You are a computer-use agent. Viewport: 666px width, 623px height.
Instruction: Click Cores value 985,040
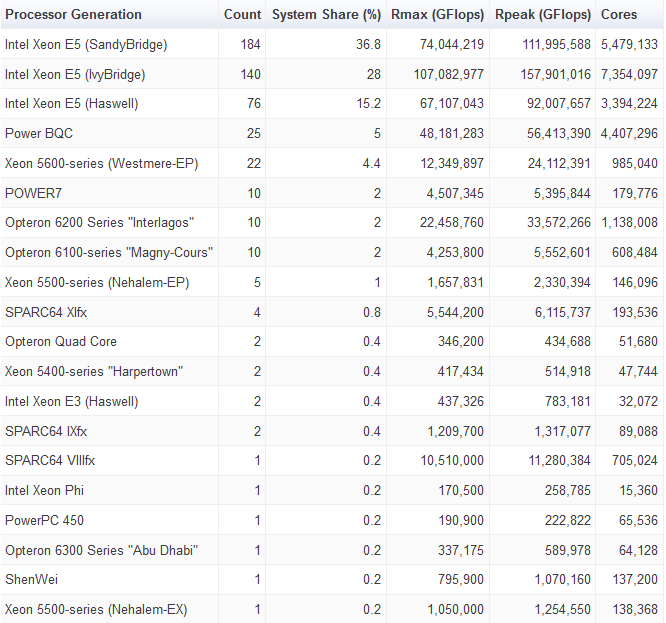pos(635,164)
